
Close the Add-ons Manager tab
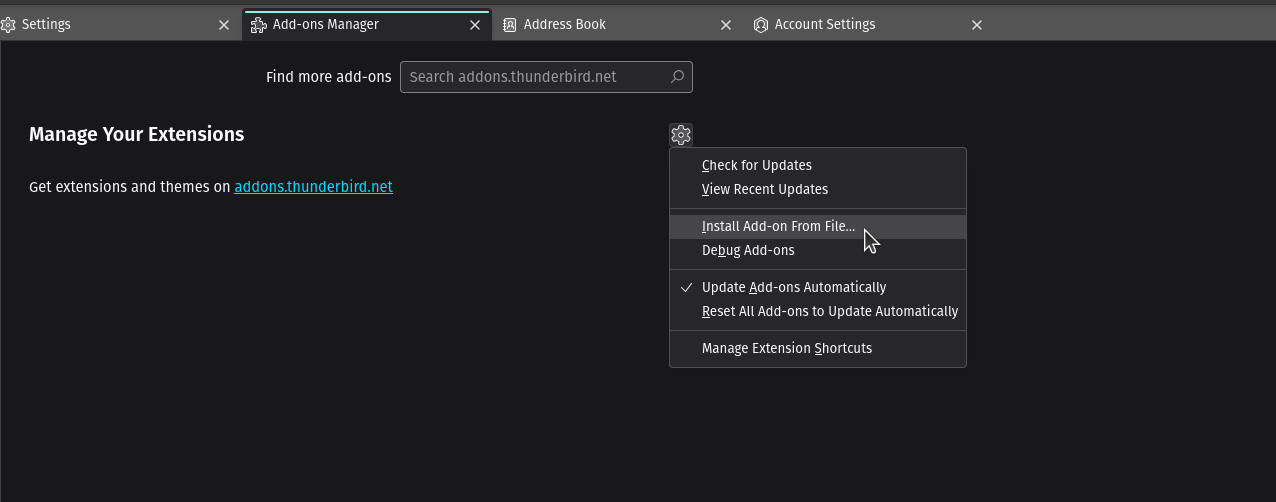pyautogui.click(x=475, y=25)
